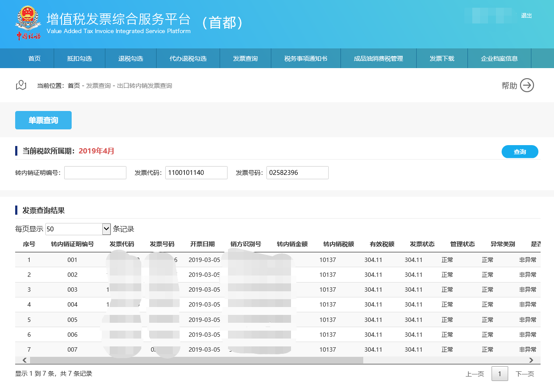Image resolution: width=554 pixels, height=383 pixels.
Task: Open the 发票查询 navigation tab
Action: click(x=245, y=58)
